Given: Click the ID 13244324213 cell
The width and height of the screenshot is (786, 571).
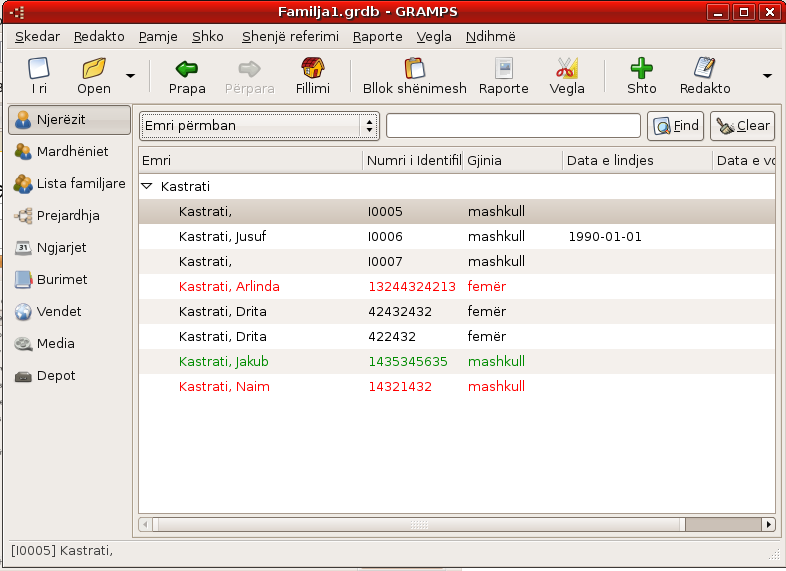Looking at the screenshot, I should [412, 287].
